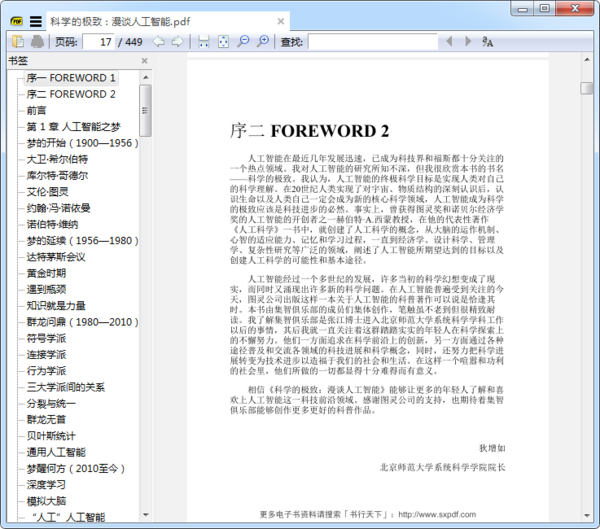Click the zoom in magnifier icon
The height and width of the screenshot is (529, 600).
(262, 41)
